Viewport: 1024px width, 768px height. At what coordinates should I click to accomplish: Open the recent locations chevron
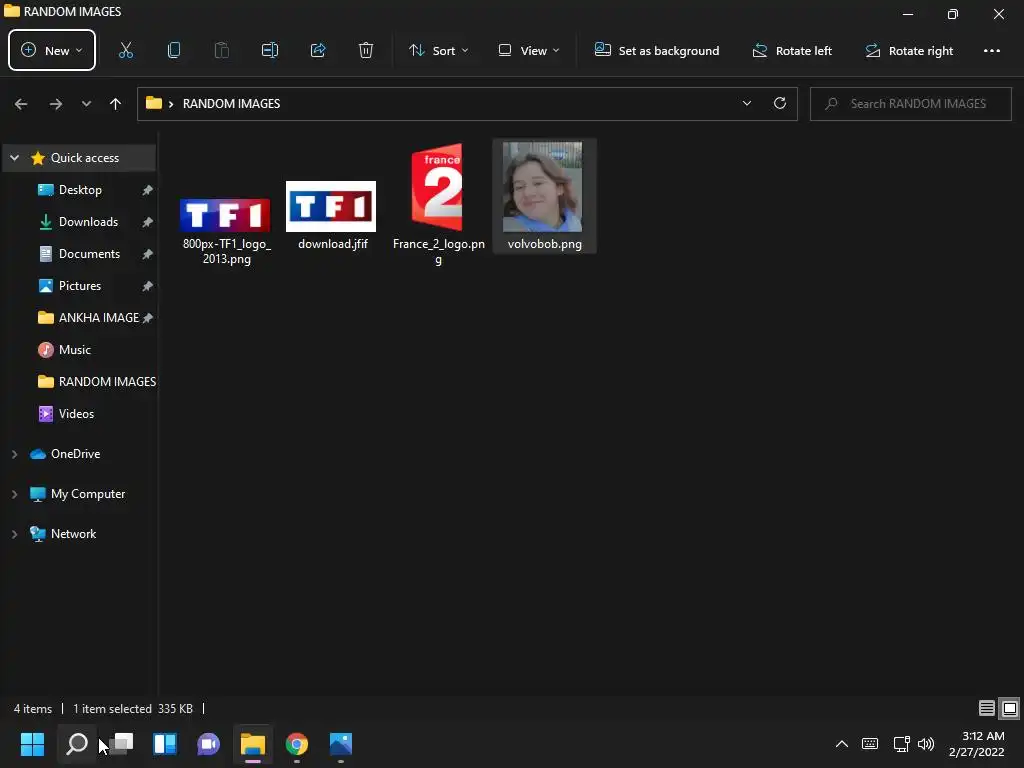click(86, 104)
